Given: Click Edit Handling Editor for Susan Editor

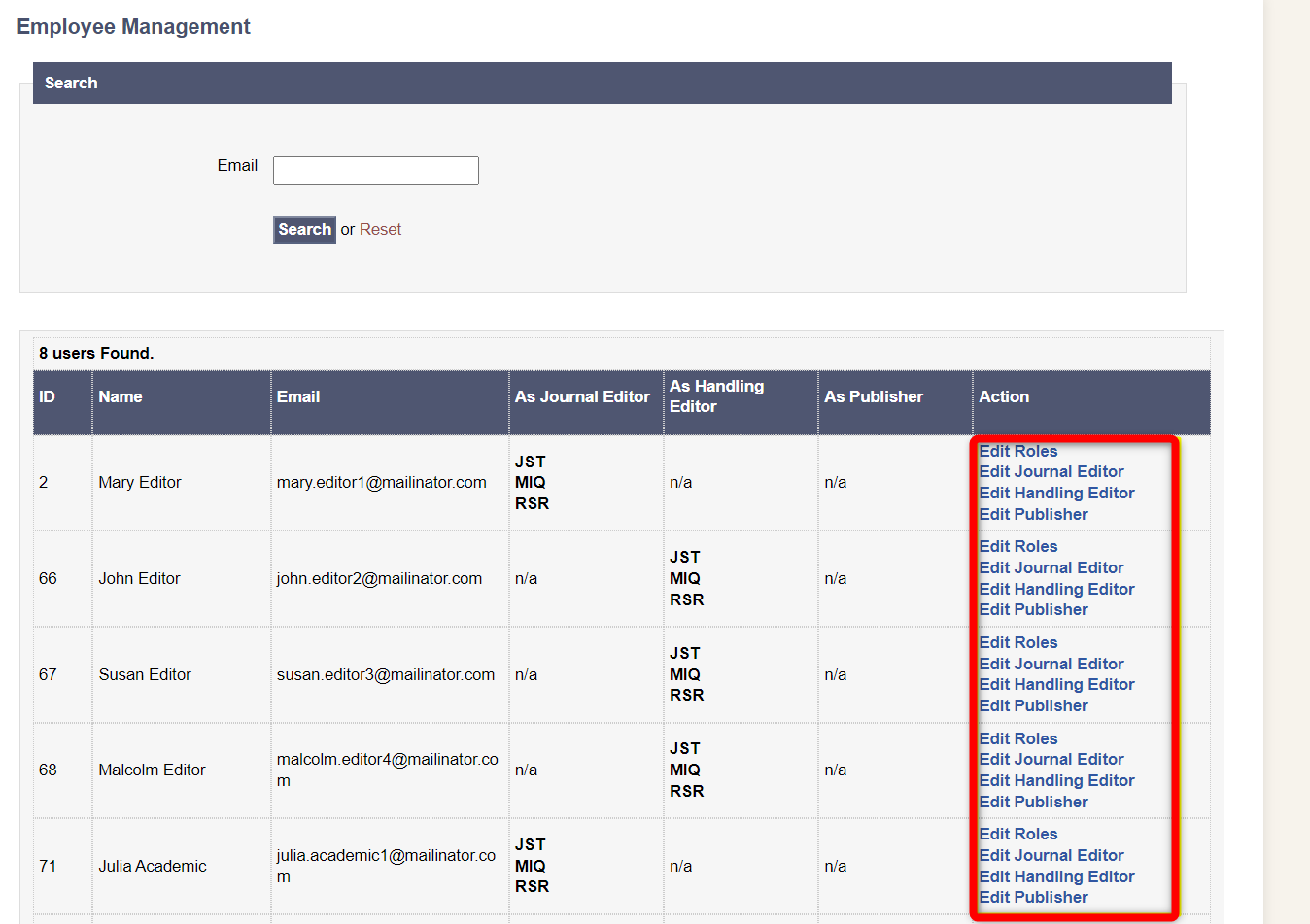Looking at the screenshot, I should click(1056, 685).
